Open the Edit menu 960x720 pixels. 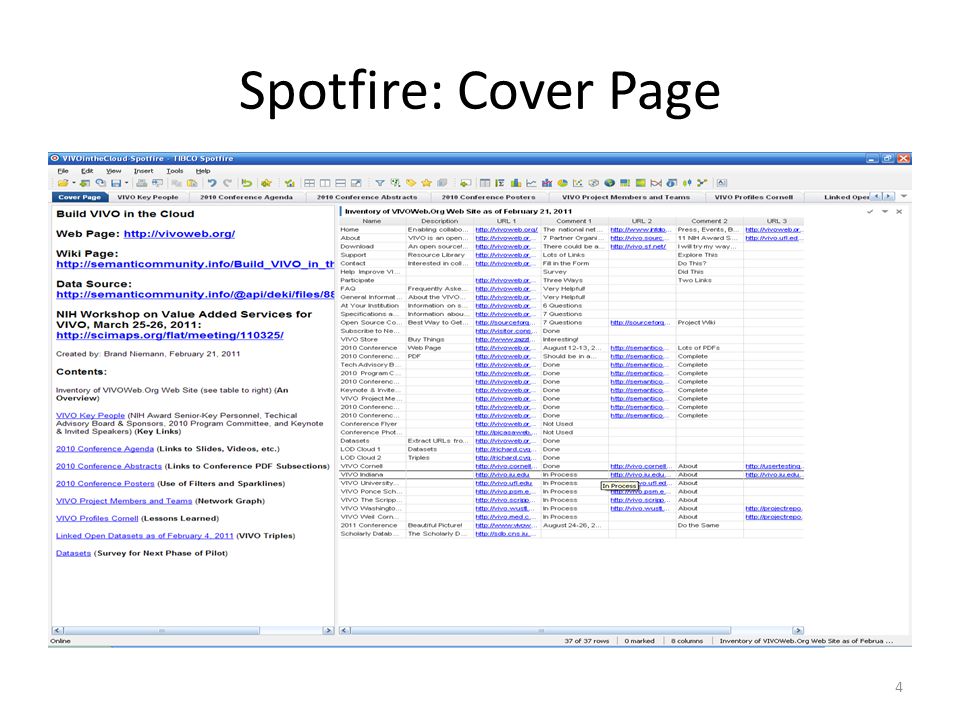click(x=88, y=171)
